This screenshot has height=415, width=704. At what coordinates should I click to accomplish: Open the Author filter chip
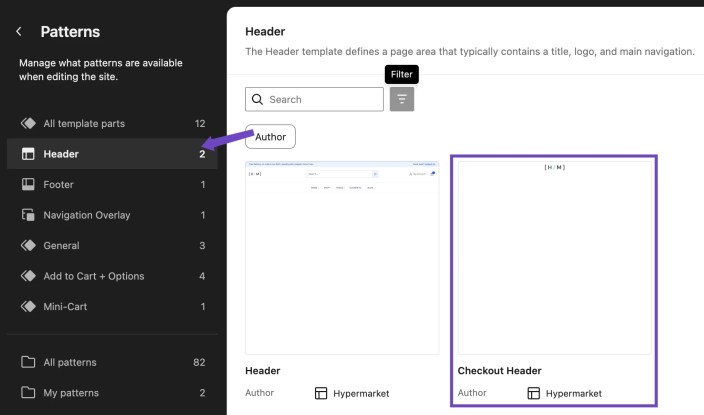[270, 137]
